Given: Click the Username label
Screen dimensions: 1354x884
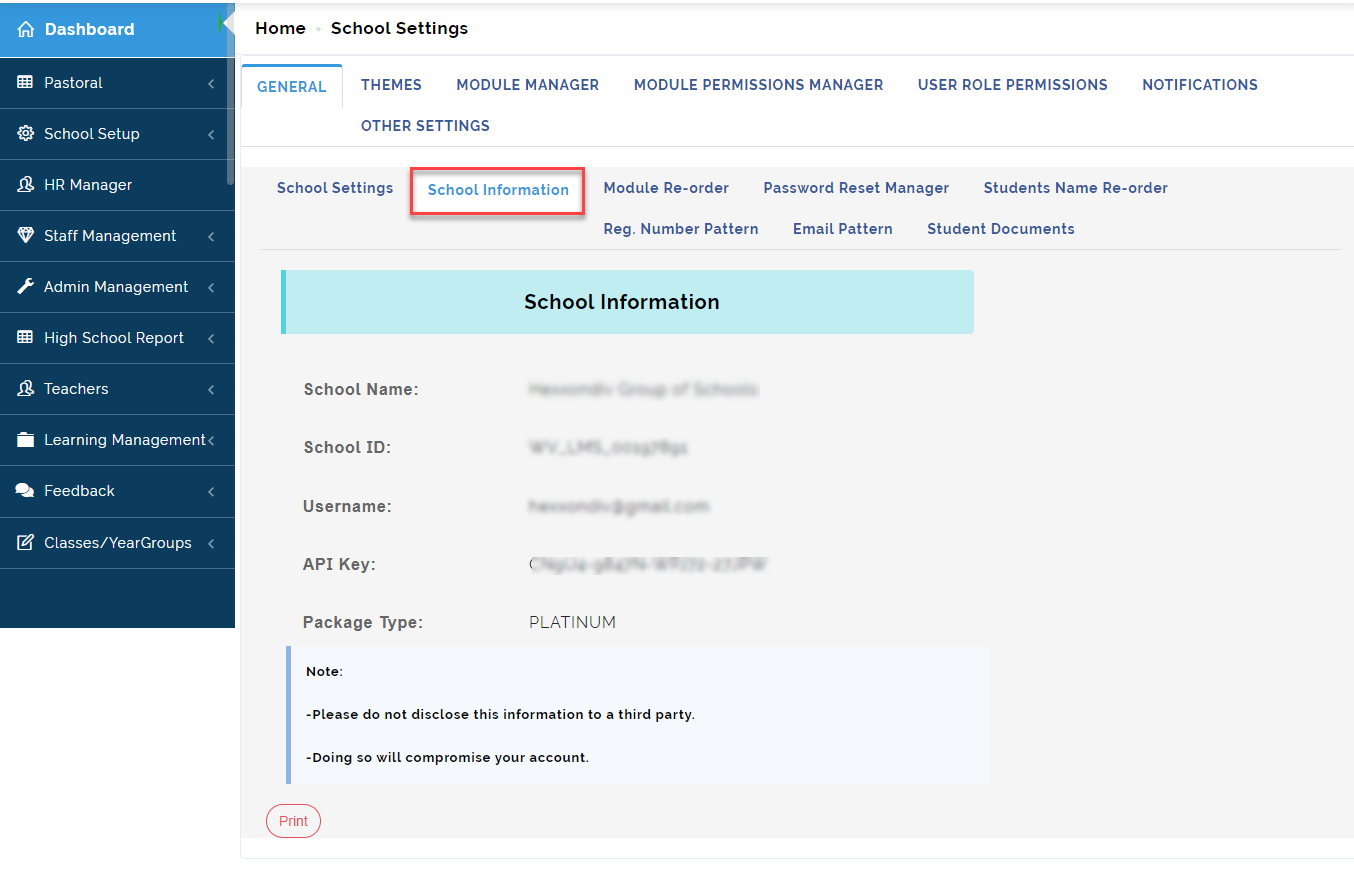Looking at the screenshot, I should [x=347, y=507].
